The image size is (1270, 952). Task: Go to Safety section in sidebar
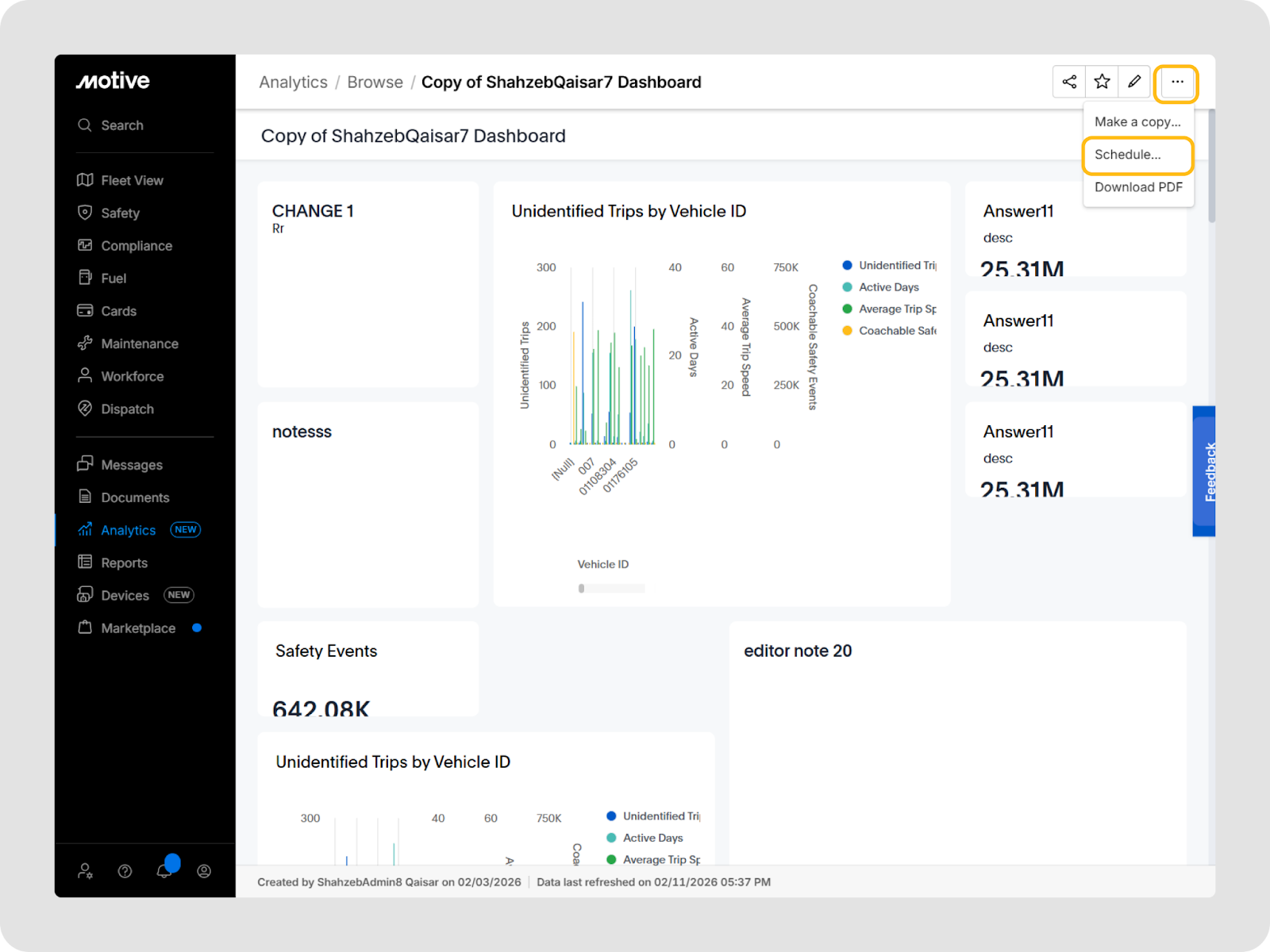[120, 213]
